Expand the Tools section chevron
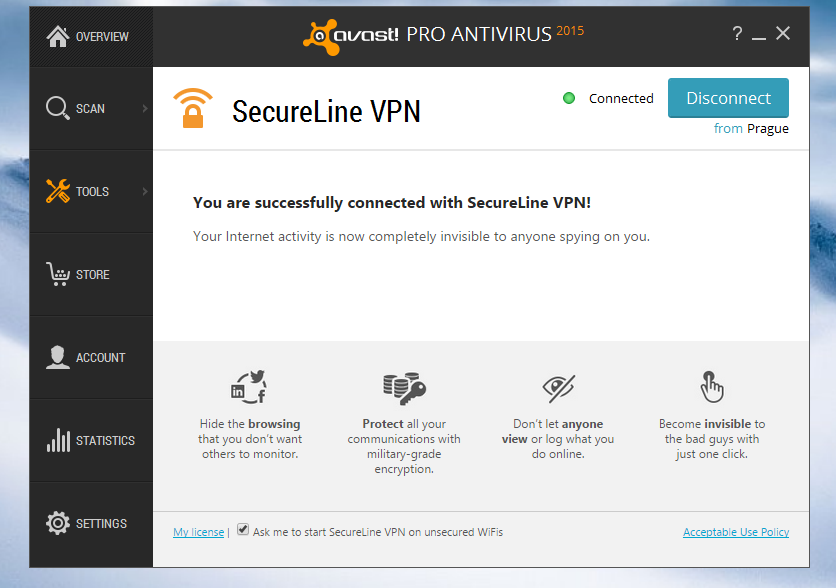The width and height of the screenshot is (836, 588). (x=143, y=190)
